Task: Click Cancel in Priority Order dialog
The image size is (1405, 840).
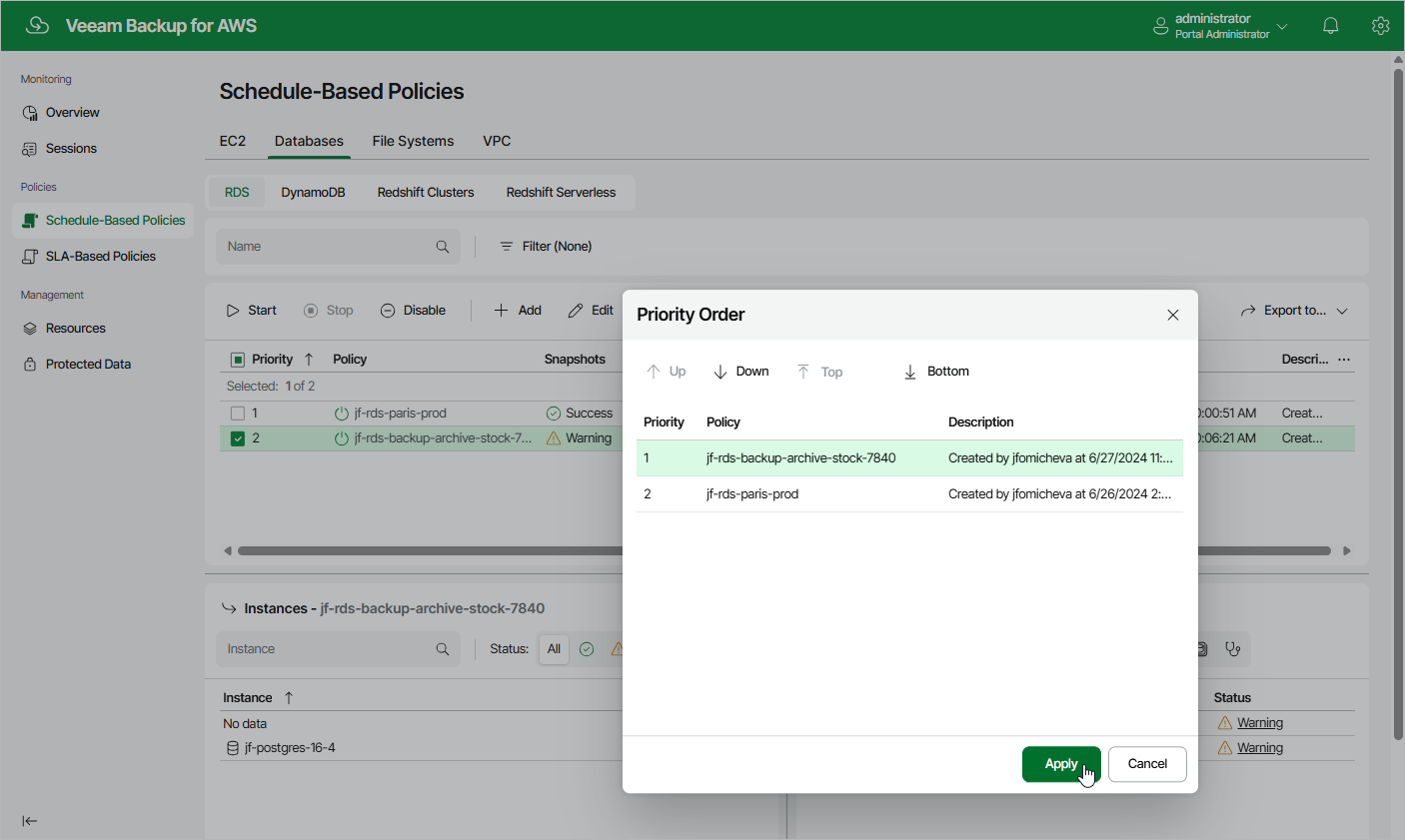Action: [x=1147, y=764]
